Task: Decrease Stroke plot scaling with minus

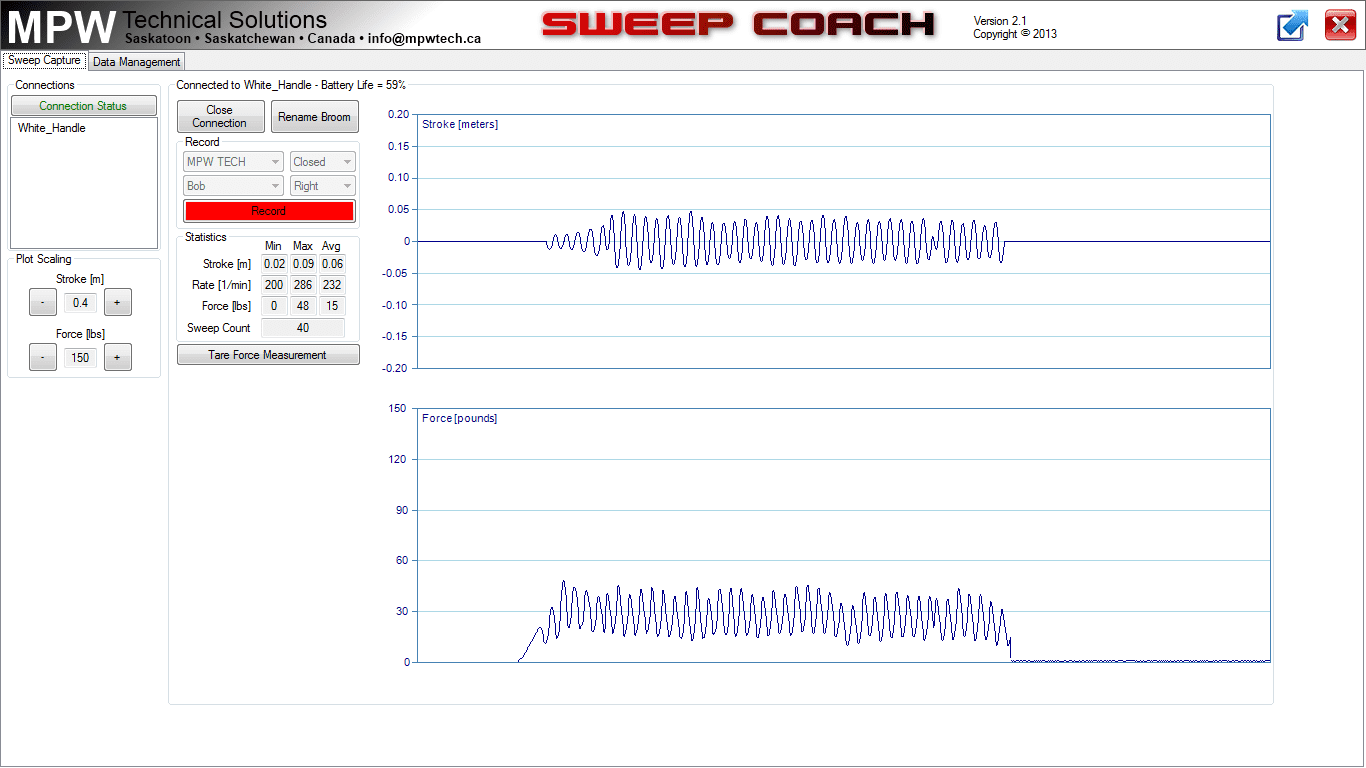Action: (42, 303)
